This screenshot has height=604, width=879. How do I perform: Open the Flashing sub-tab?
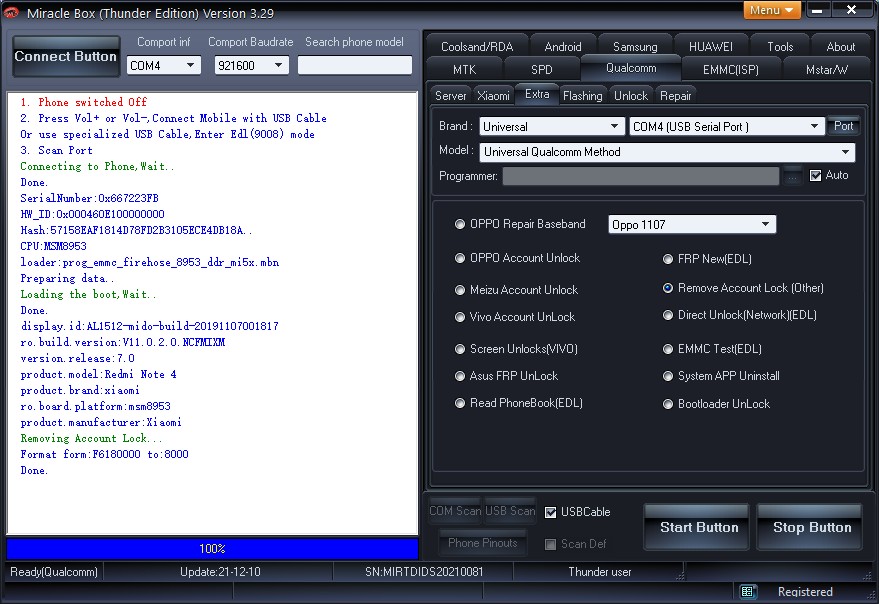pyautogui.click(x=582, y=95)
